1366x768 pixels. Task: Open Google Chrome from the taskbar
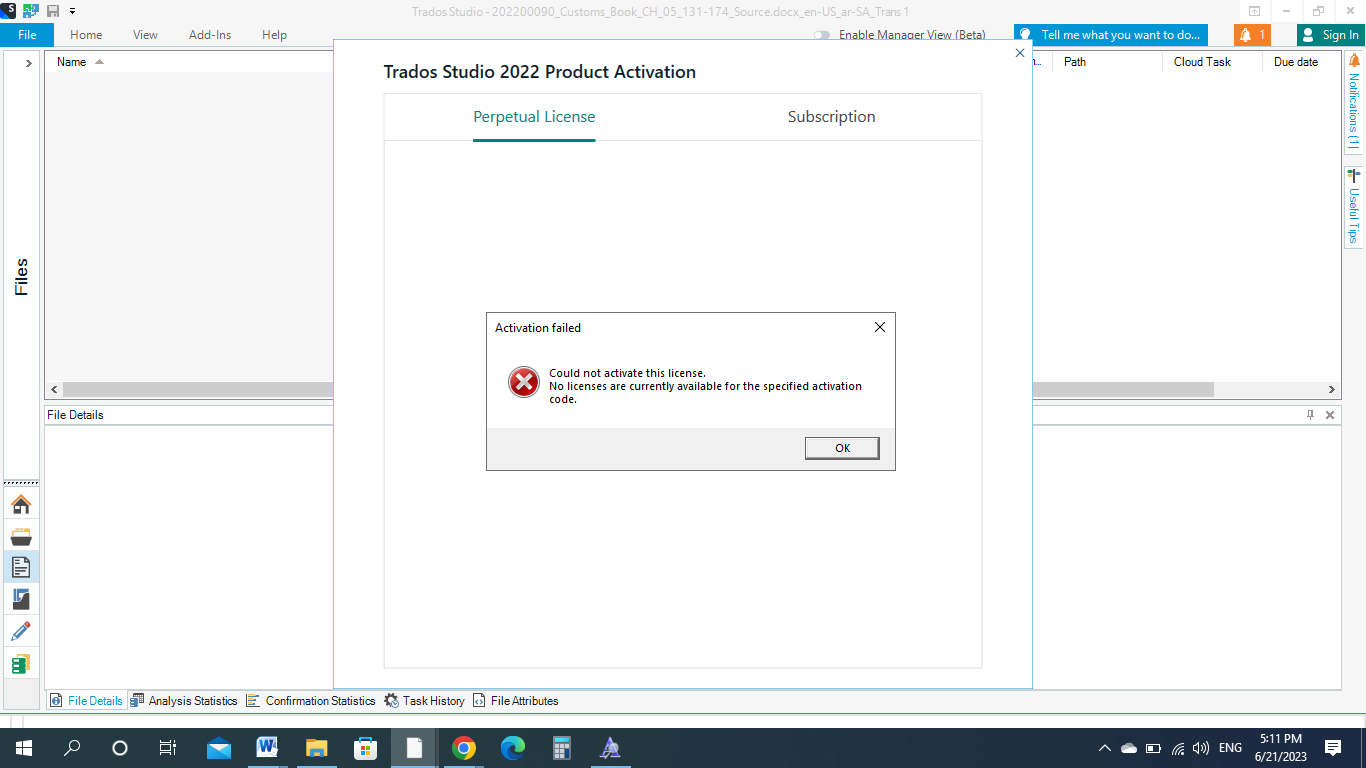(x=463, y=747)
